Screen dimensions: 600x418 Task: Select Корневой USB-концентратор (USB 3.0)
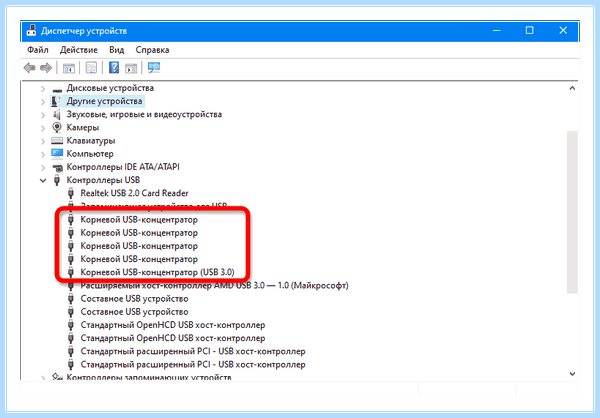pyautogui.click(x=157, y=272)
